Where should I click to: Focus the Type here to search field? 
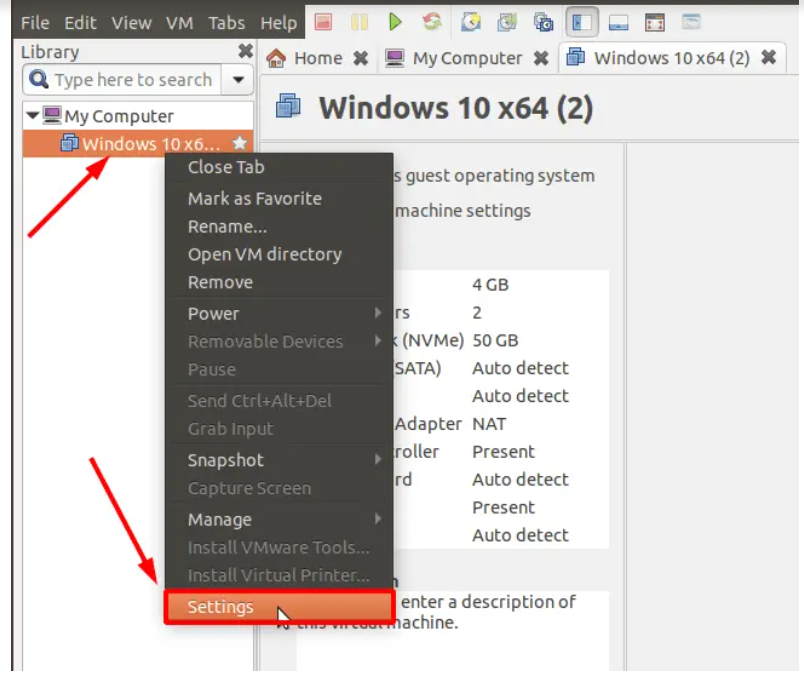(133, 79)
